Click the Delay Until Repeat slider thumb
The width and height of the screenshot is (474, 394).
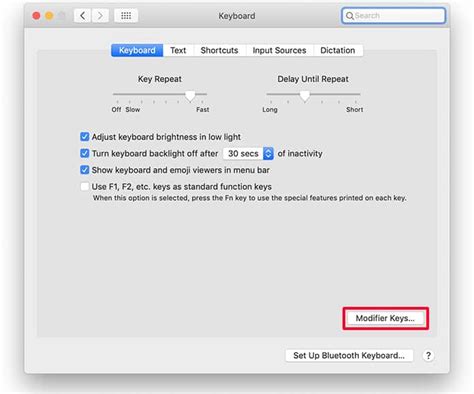[304, 96]
